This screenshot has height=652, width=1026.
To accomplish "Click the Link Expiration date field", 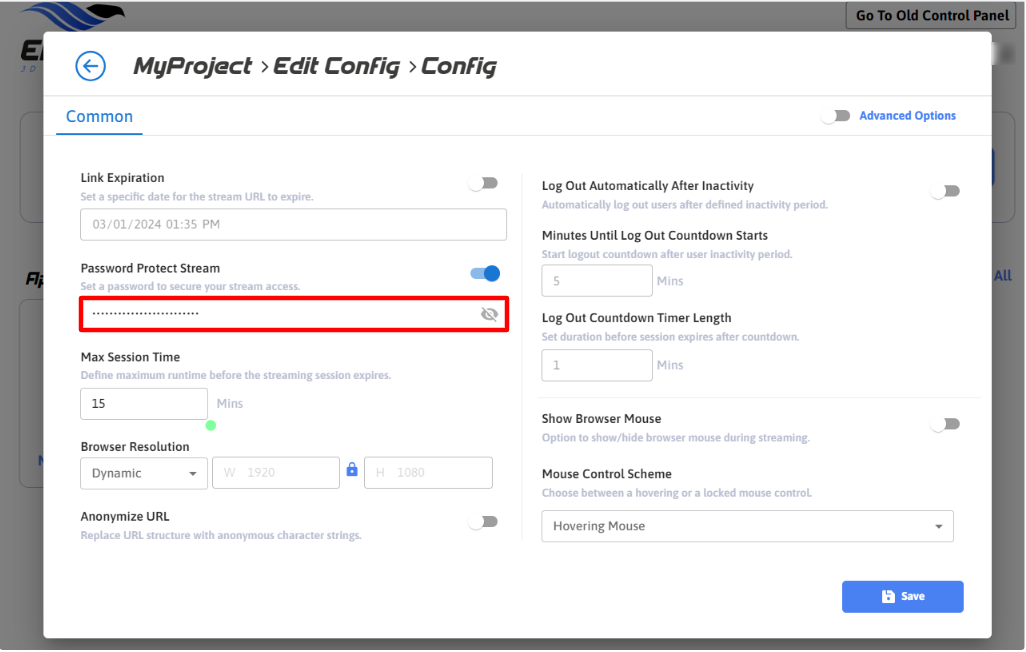I will (x=293, y=225).
